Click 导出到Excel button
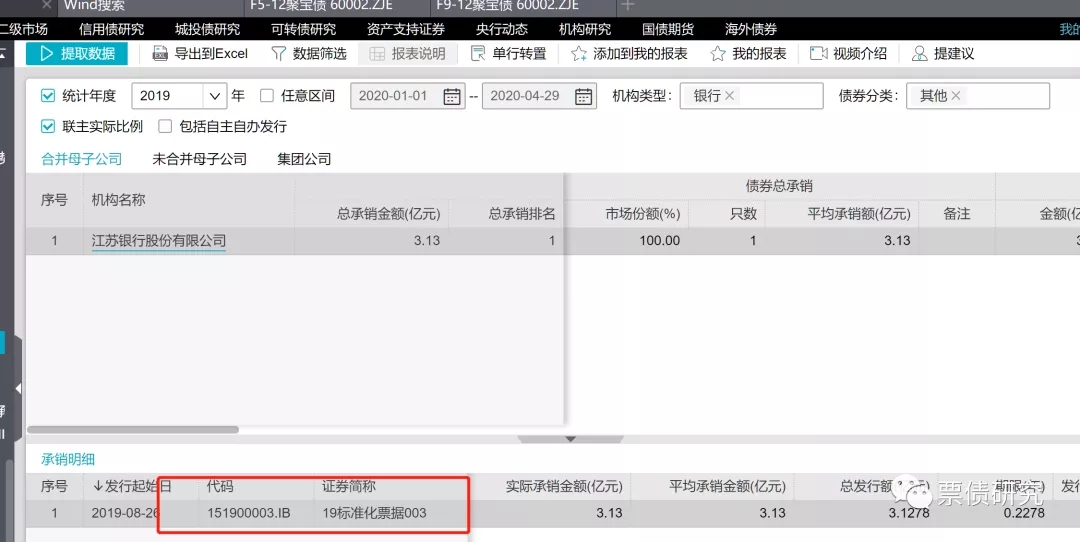Viewport: 1080px width, 542px height. click(200, 54)
